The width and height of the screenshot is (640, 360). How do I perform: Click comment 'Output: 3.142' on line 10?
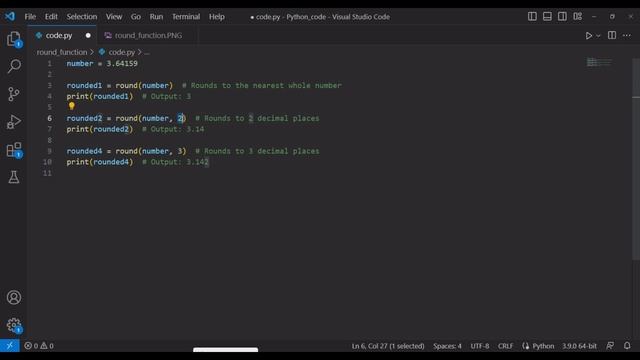coord(176,162)
